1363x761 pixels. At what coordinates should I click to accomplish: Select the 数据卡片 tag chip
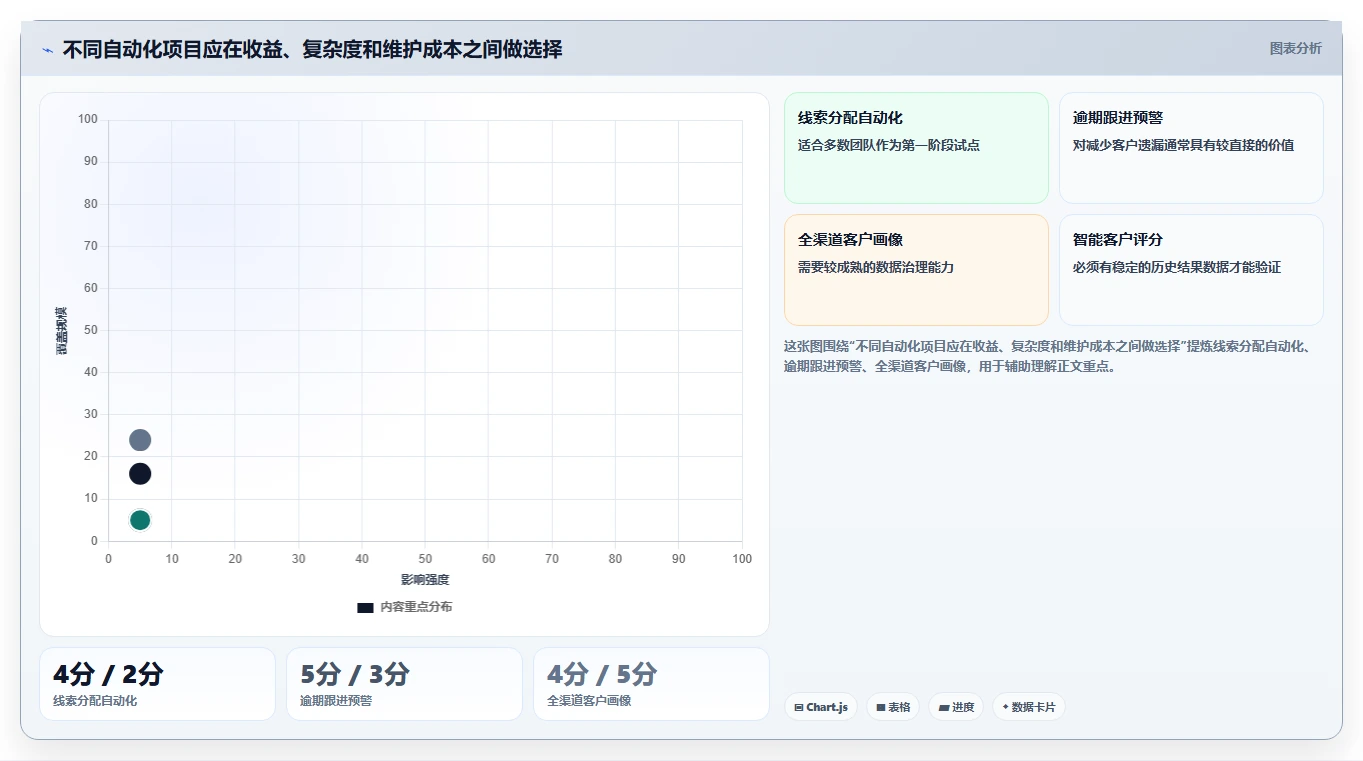(1028, 707)
